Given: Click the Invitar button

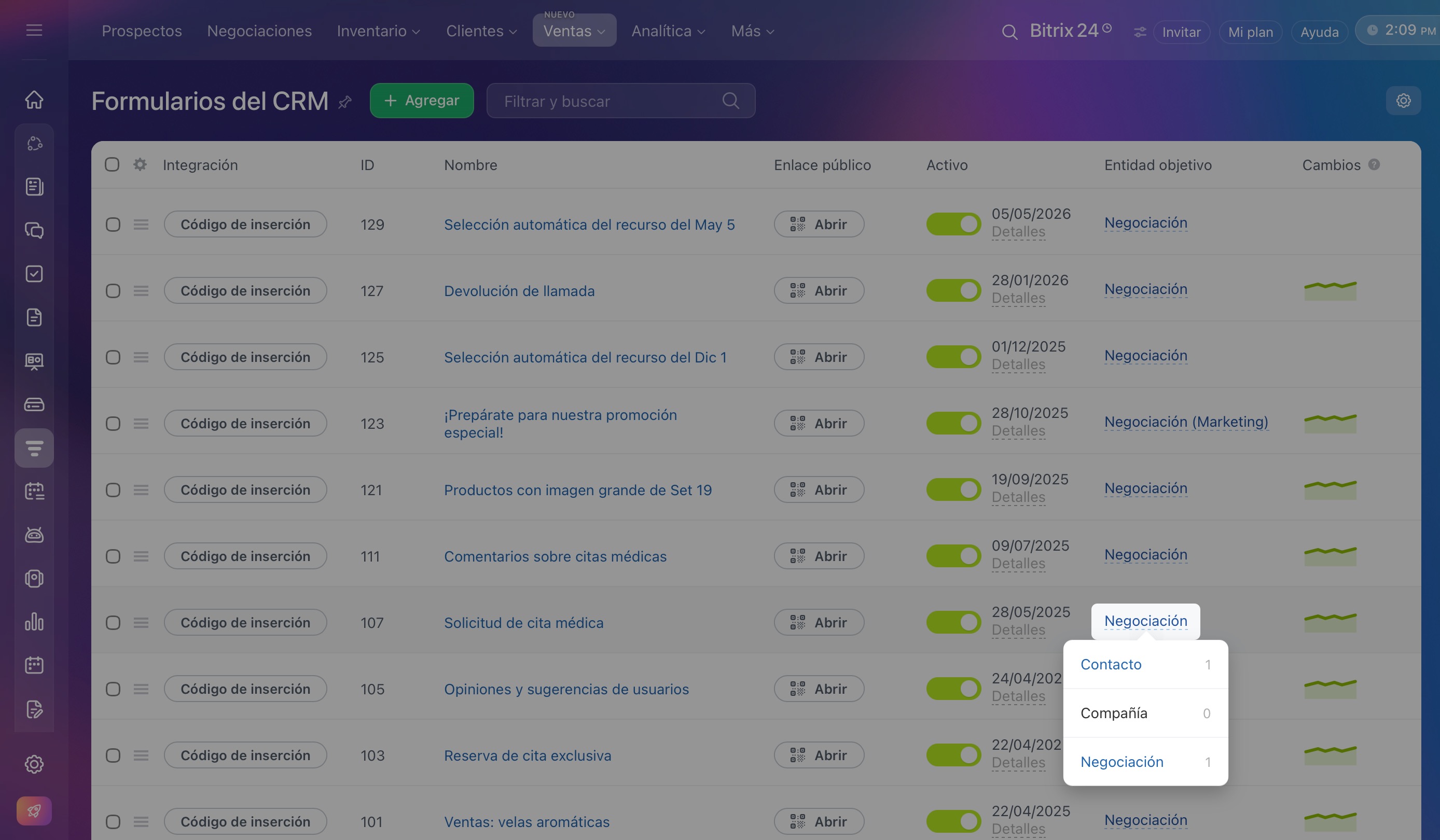Looking at the screenshot, I should click(1181, 32).
